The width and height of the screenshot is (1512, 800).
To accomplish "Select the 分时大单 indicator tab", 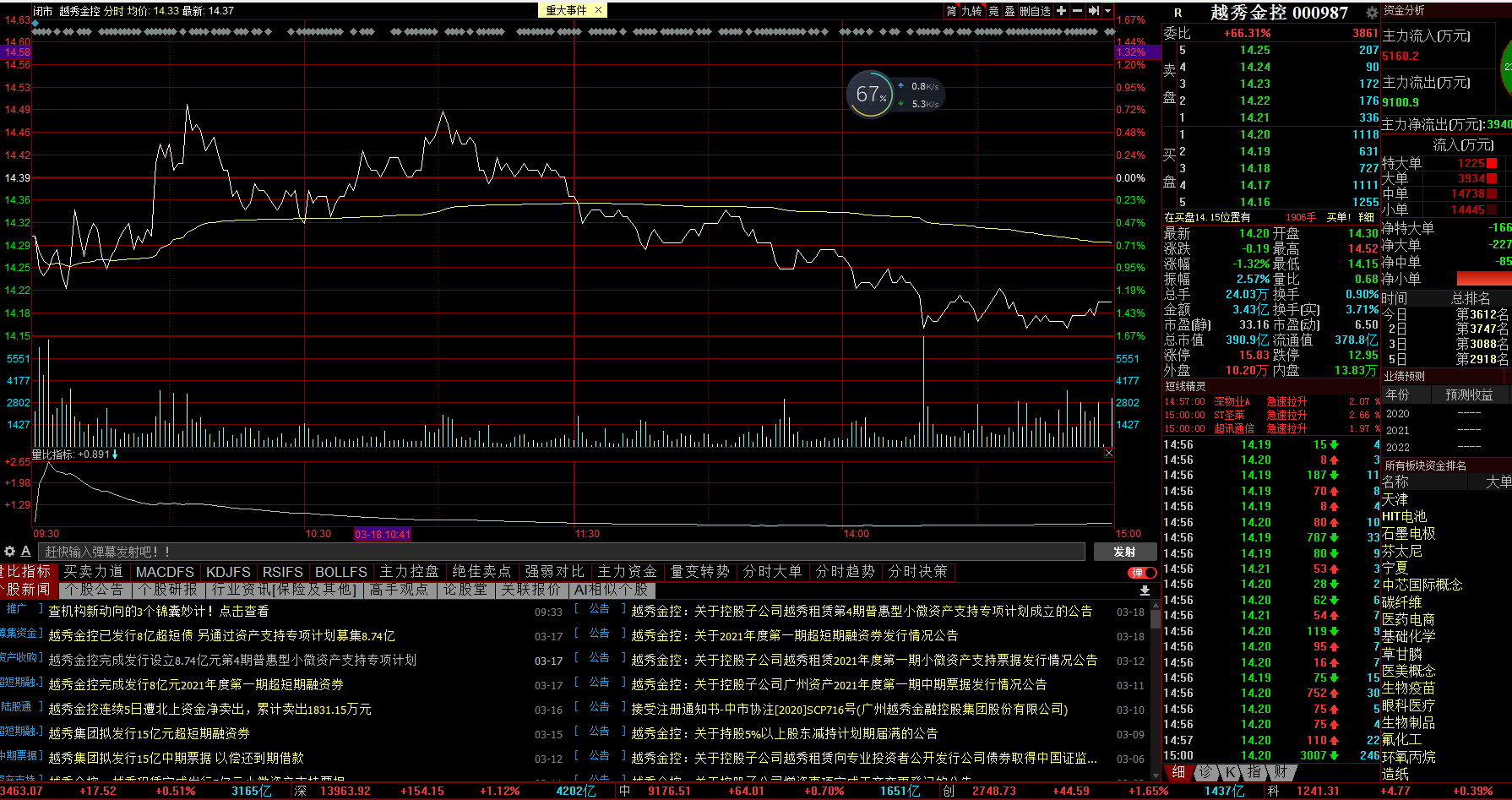I will [773, 572].
